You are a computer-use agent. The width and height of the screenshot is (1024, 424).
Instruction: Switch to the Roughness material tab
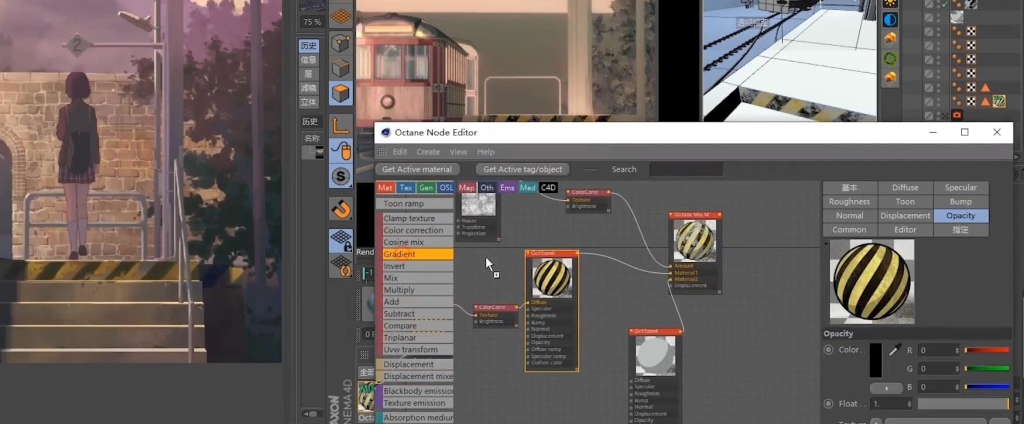pos(850,202)
